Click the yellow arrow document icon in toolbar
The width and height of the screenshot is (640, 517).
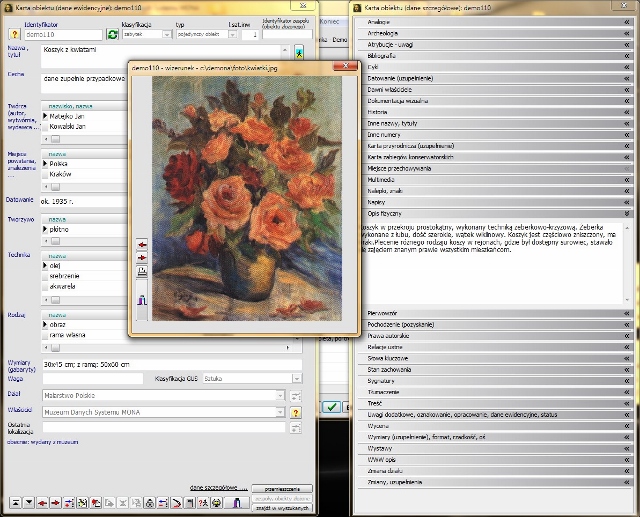[x=82, y=503]
